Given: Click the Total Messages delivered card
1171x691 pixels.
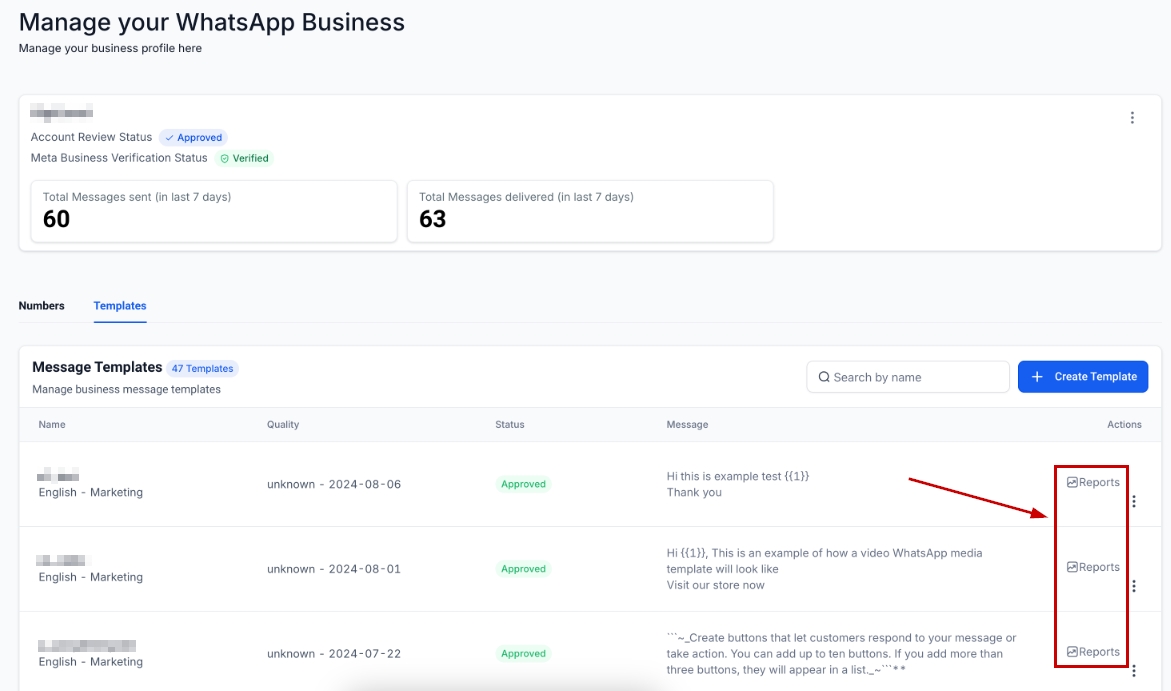Looking at the screenshot, I should pyautogui.click(x=590, y=211).
